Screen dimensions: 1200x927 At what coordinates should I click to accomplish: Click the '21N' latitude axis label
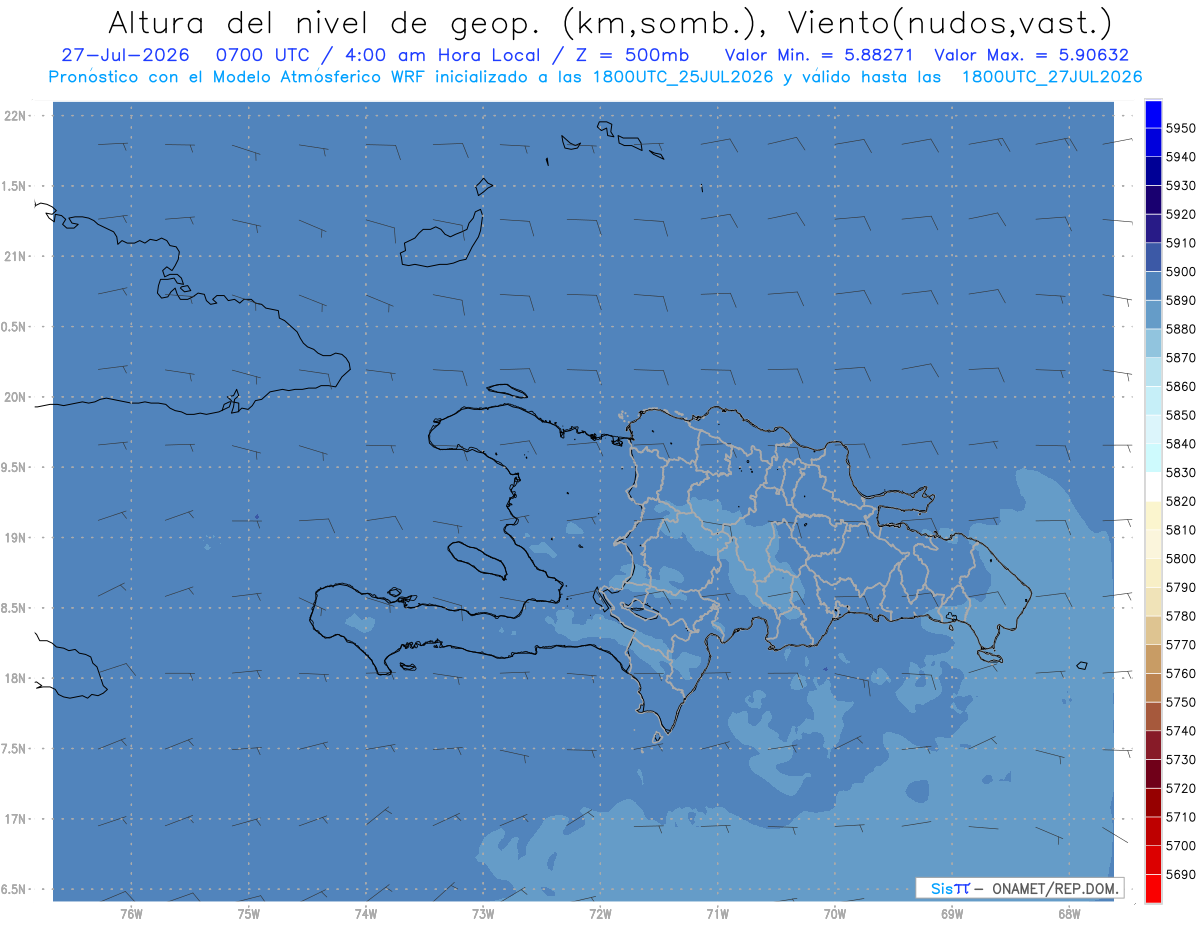click(x=17, y=257)
